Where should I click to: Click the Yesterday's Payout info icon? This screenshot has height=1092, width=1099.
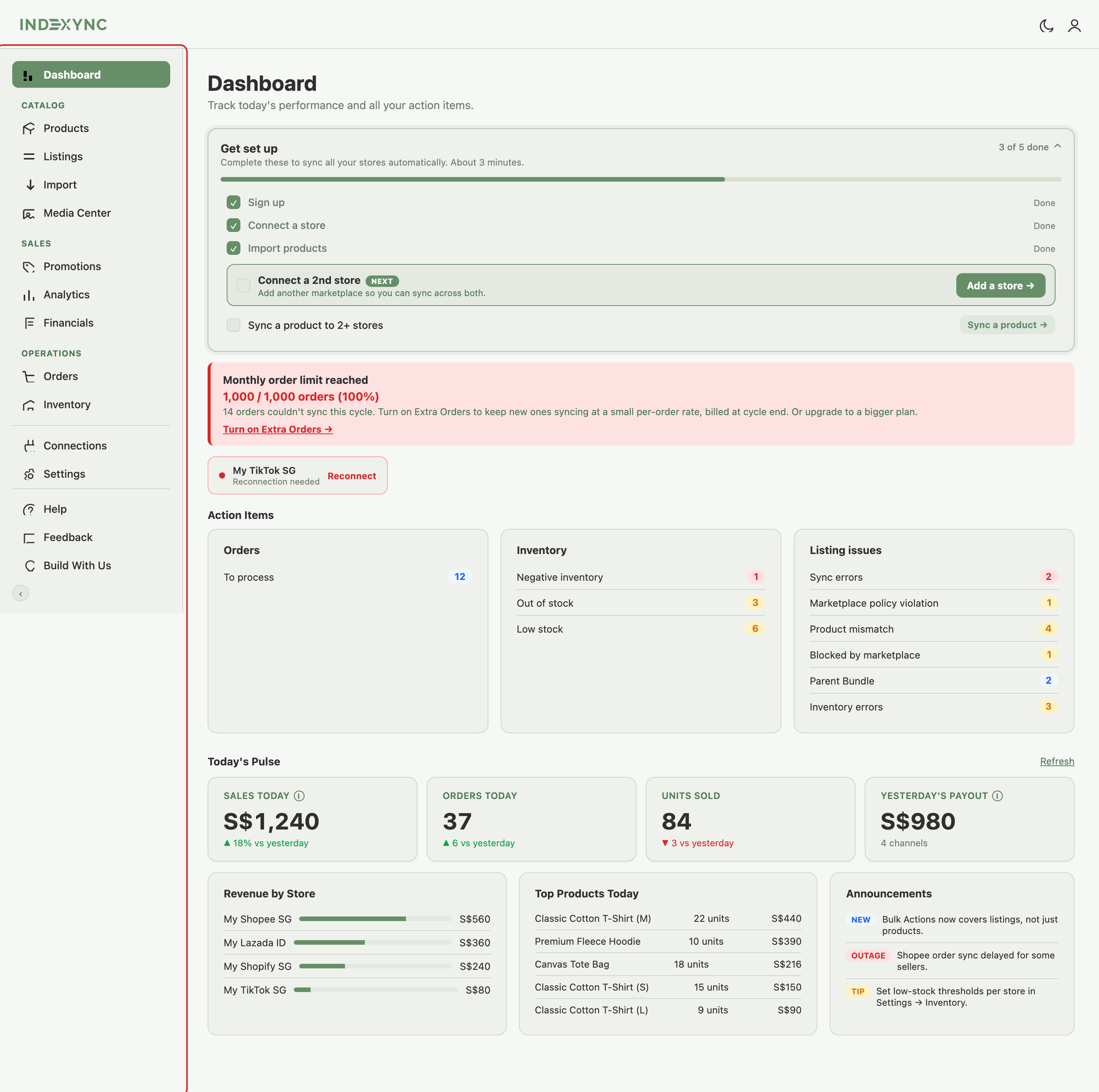[997, 796]
